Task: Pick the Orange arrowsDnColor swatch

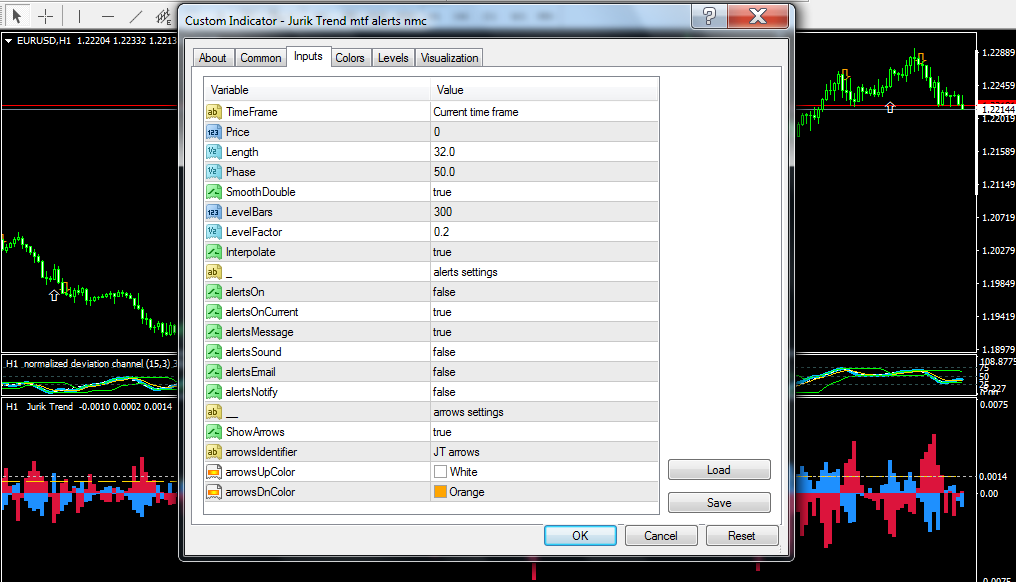Action: click(440, 492)
